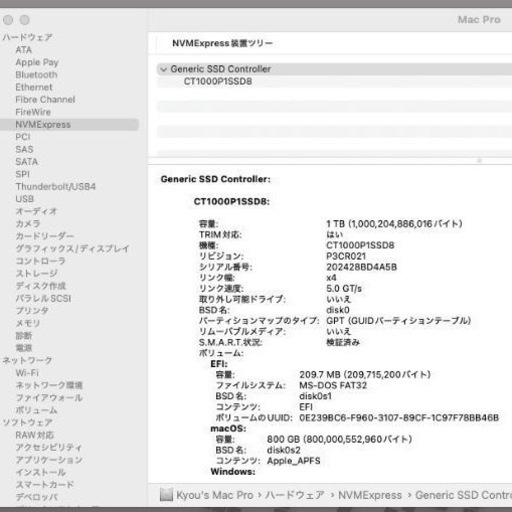
Task: Select ネットワーク環境 in the sidebar
Action: pos(49,385)
